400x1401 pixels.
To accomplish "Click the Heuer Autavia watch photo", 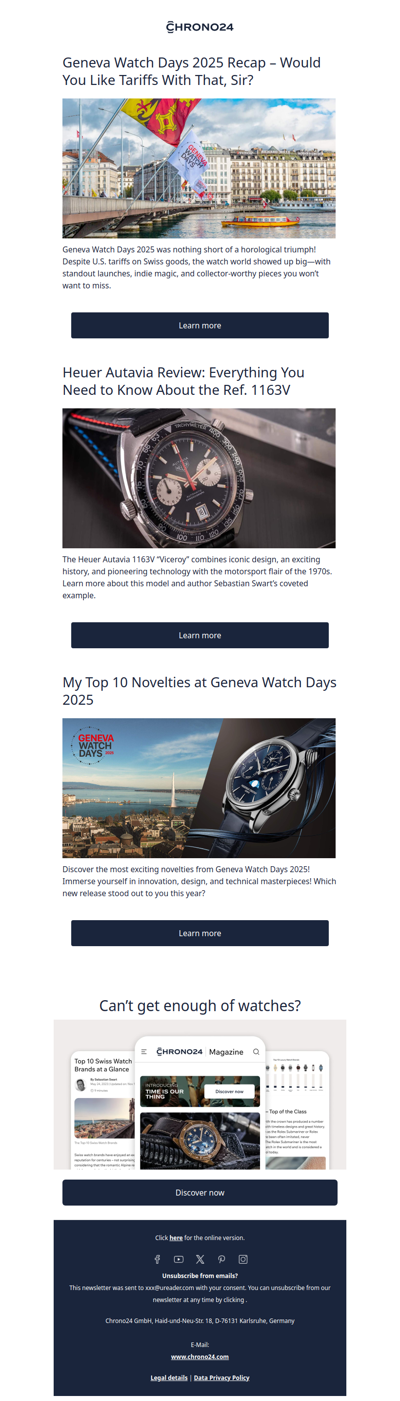I will [199, 478].
